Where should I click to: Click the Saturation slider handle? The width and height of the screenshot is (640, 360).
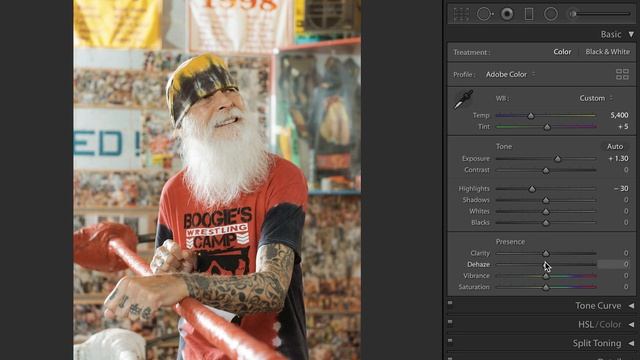click(546, 287)
